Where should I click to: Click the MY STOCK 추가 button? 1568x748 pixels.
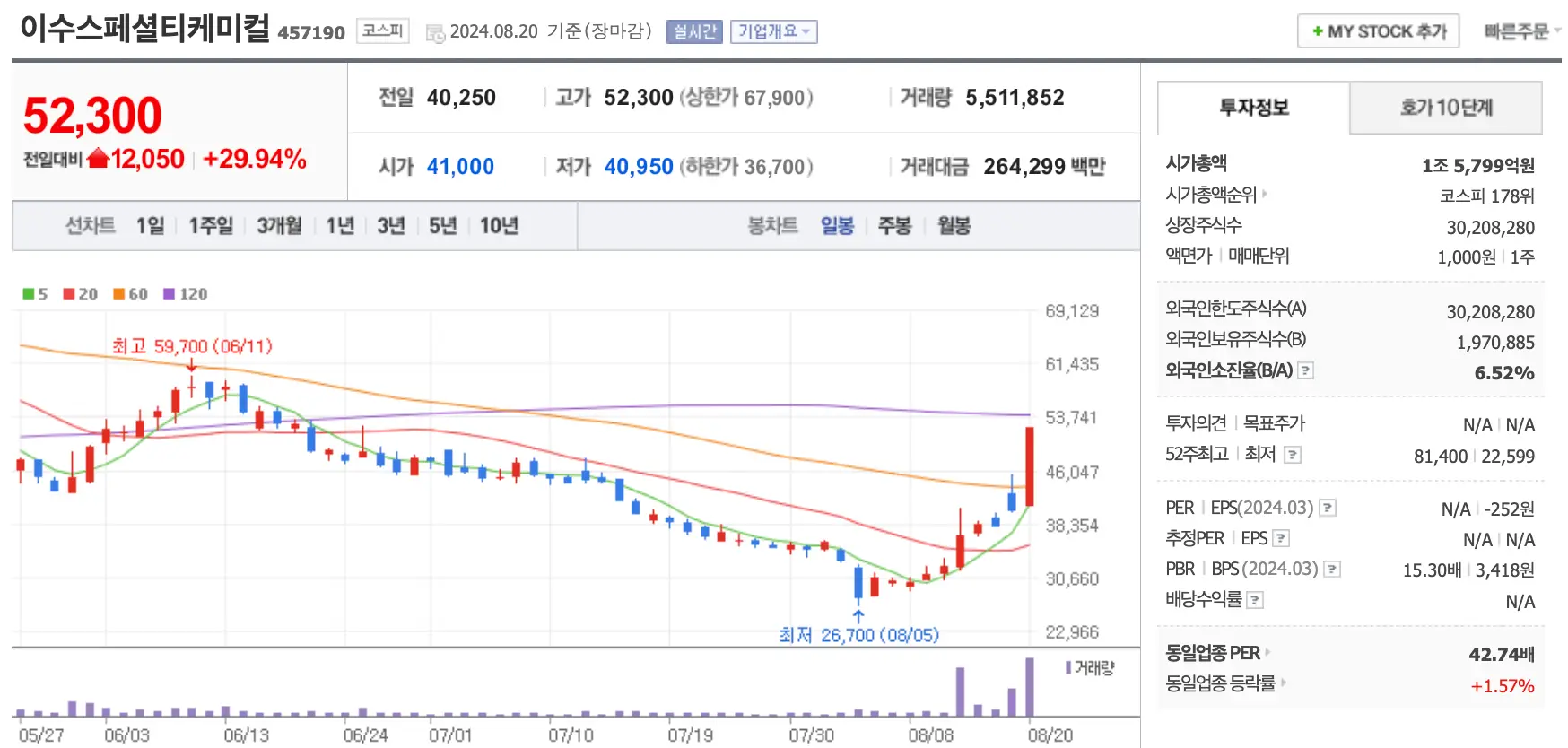pyautogui.click(x=1378, y=31)
